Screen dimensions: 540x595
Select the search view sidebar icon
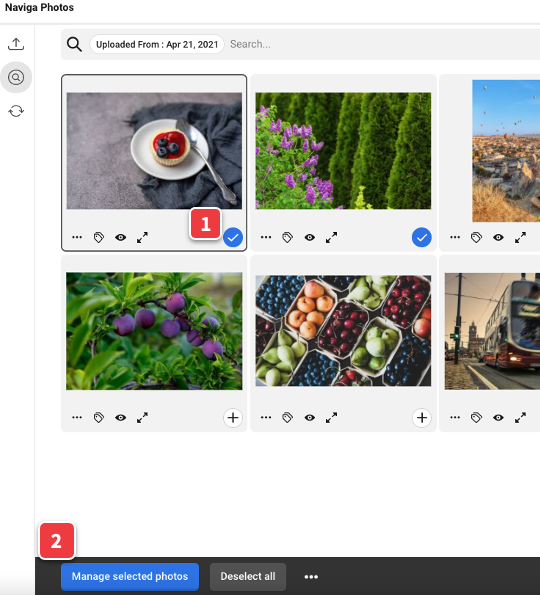(16, 77)
